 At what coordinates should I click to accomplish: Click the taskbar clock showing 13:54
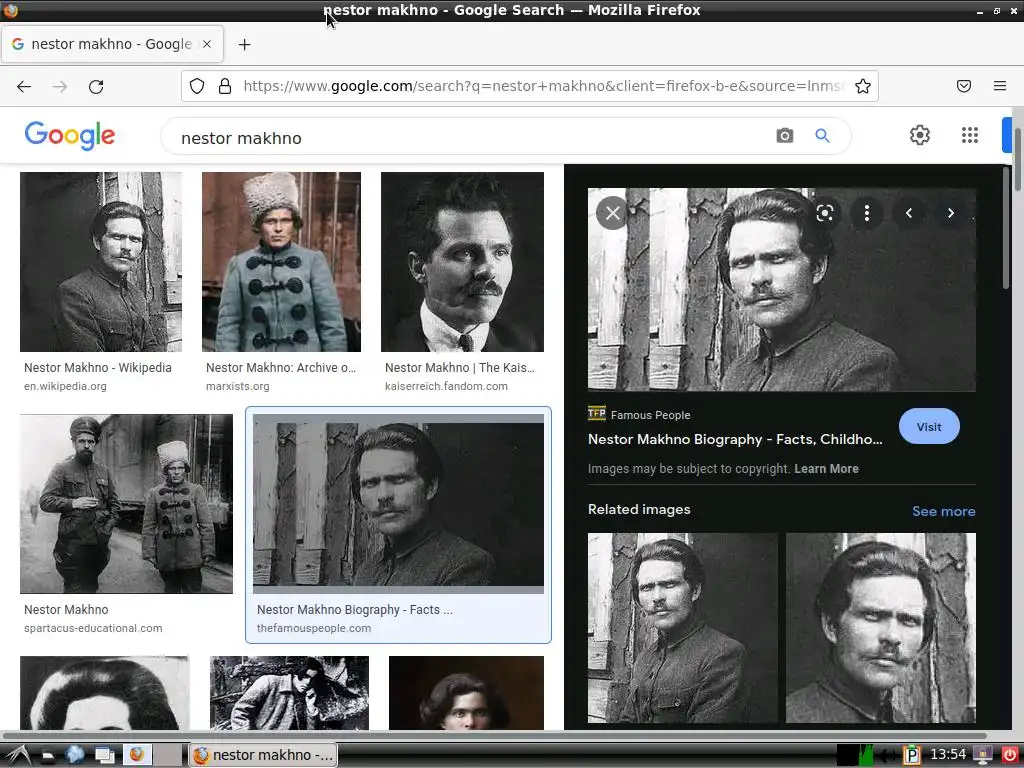948,755
